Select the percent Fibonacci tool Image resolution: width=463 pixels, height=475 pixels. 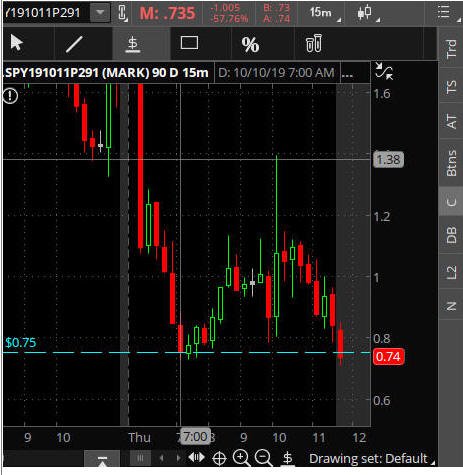tap(250, 44)
